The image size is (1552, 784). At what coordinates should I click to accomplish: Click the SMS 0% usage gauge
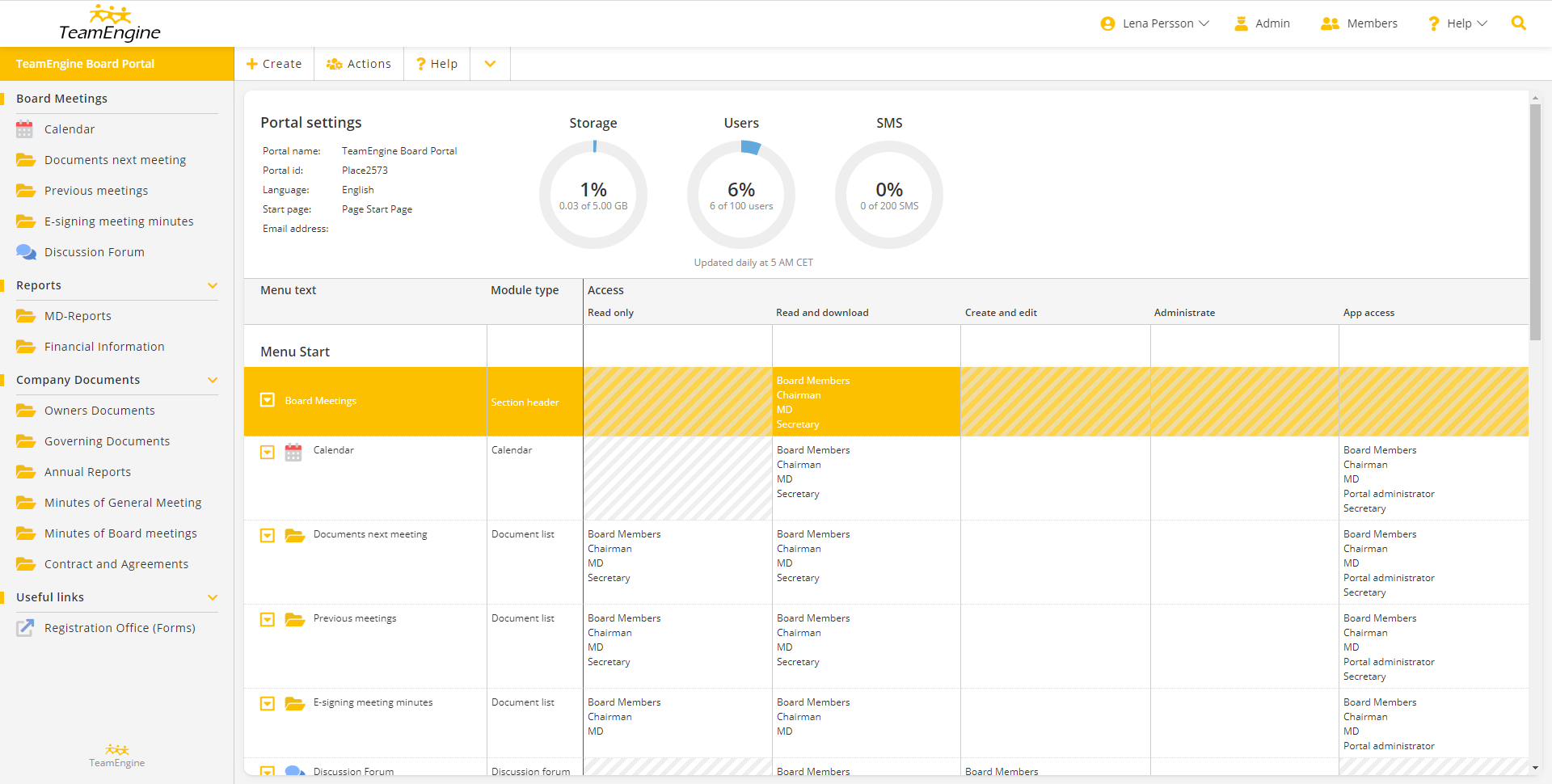[889, 194]
